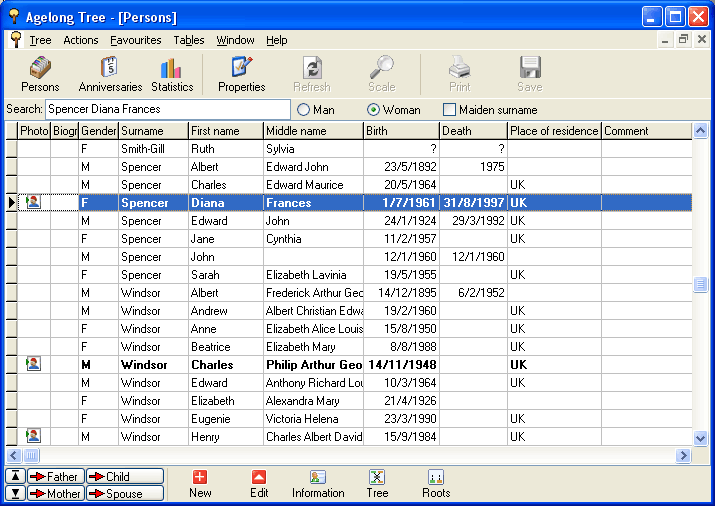Open the Help menu

coord(276,40)
